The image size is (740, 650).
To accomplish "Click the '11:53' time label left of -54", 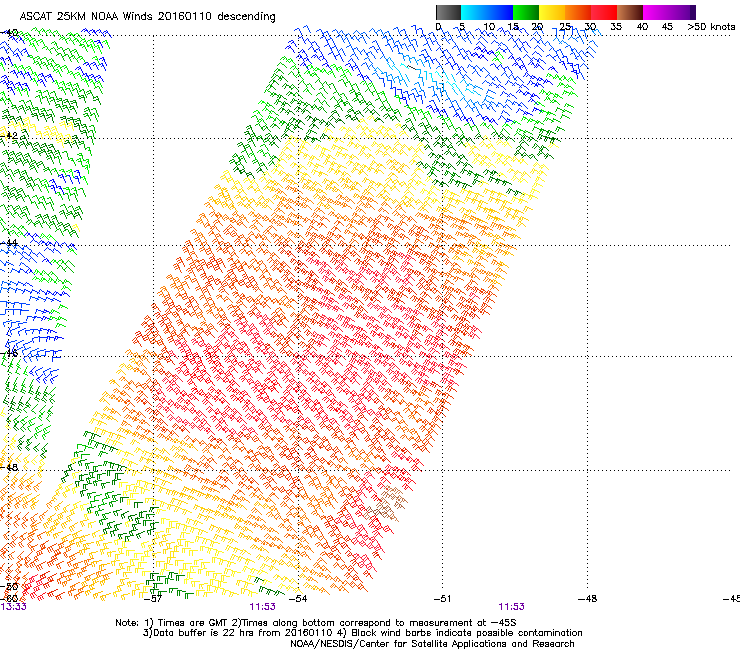I will click(262, 607).
